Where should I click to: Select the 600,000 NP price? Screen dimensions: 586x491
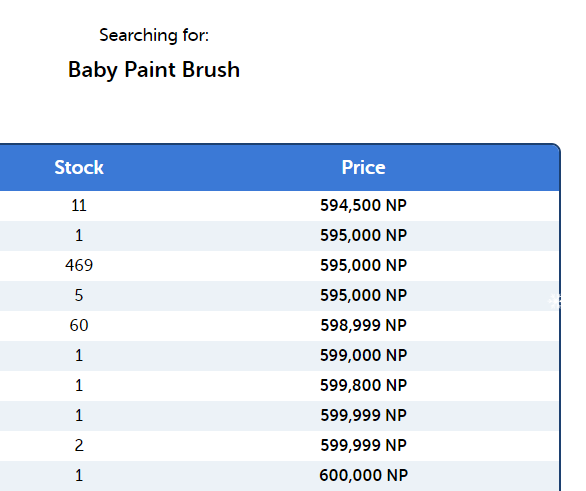pyautogui.click(x=363, y=475)
